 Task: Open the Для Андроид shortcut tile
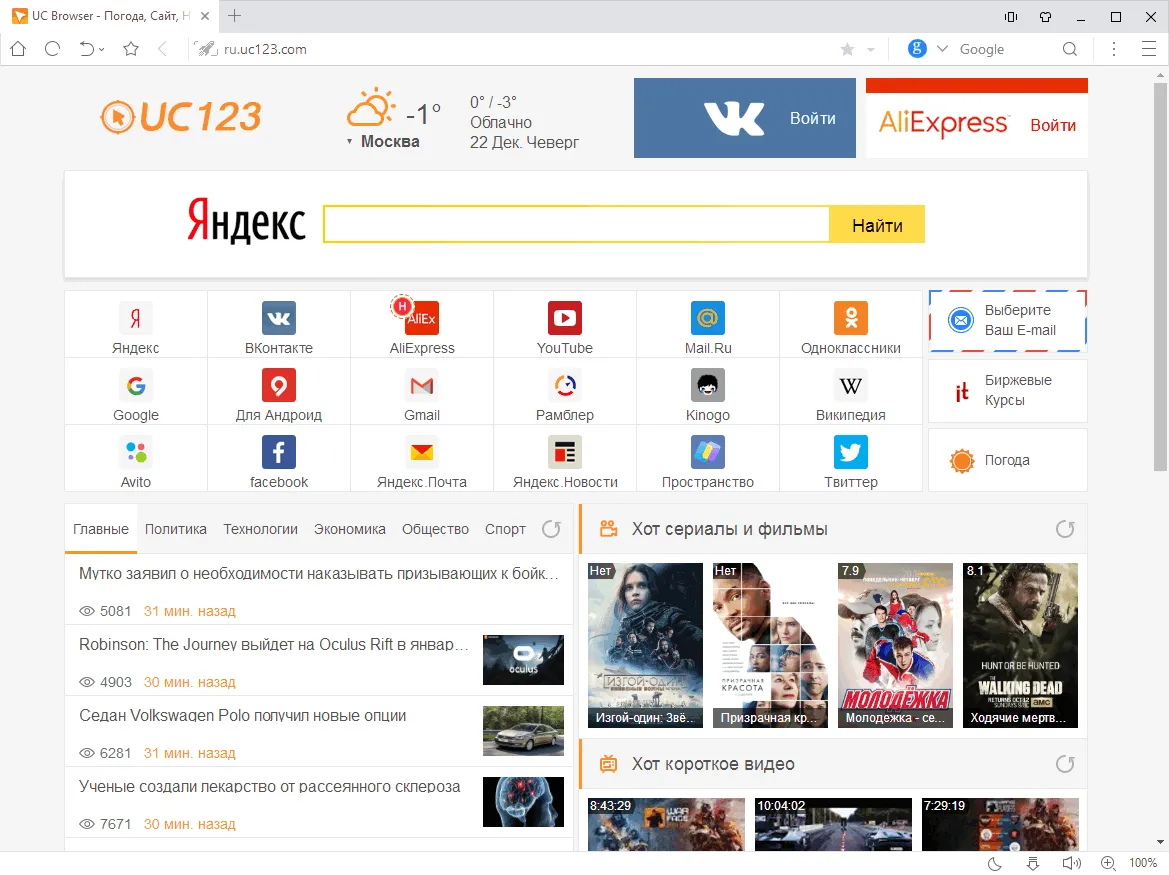[279, 393]
